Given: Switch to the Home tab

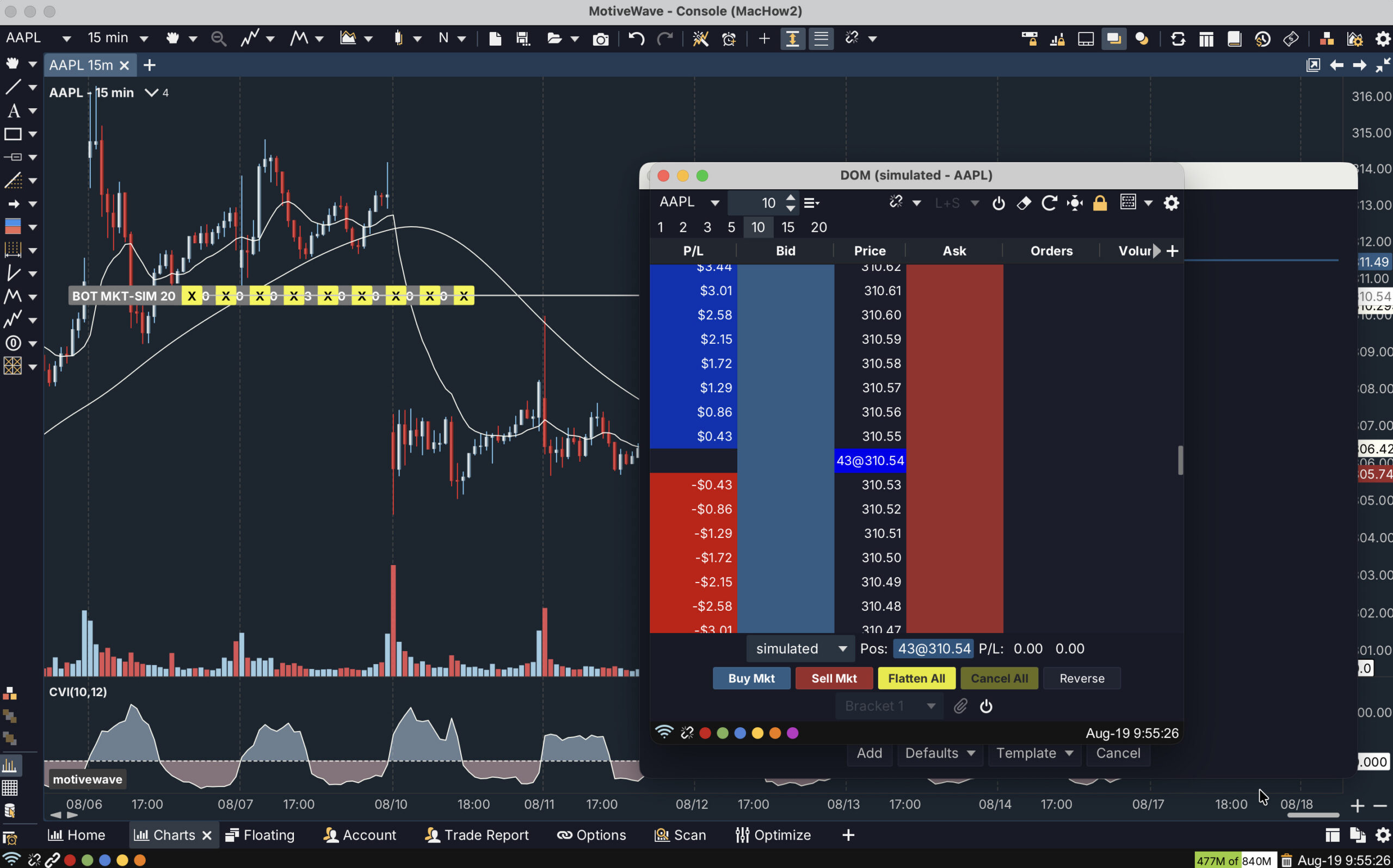Looking at the screenshot, I should point(77,835).
